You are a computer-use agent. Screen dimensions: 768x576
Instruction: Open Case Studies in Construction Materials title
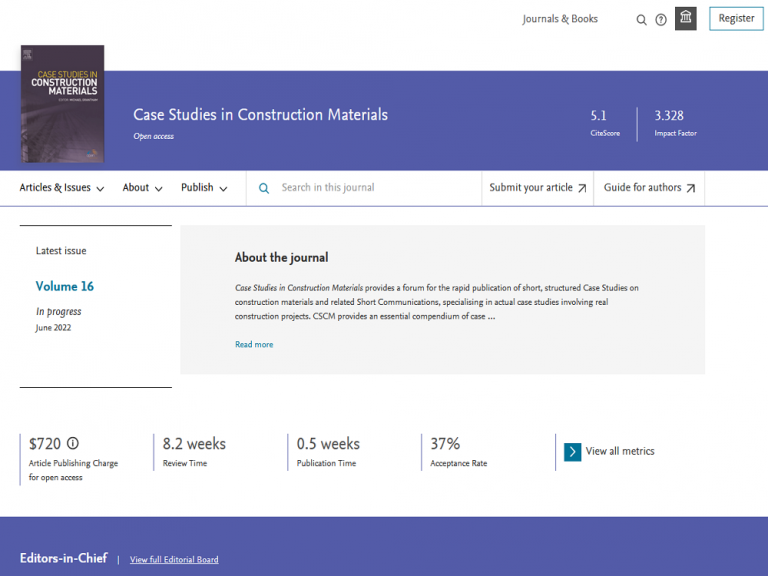point(260,115)
